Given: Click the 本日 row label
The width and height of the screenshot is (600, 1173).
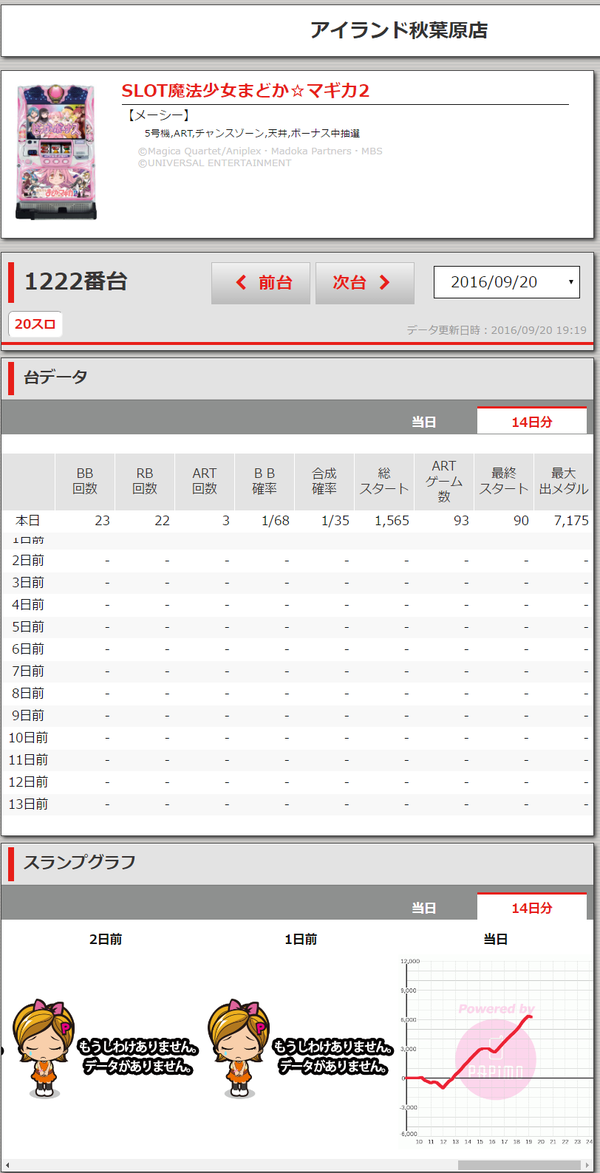Looking at the screenshot, I should pos(28,521).
